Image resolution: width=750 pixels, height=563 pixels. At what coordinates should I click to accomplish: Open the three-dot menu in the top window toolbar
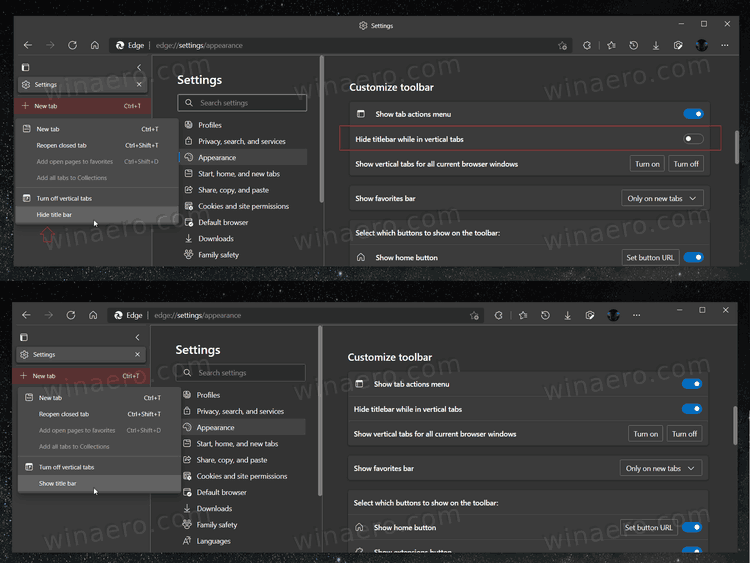point(725,45)
